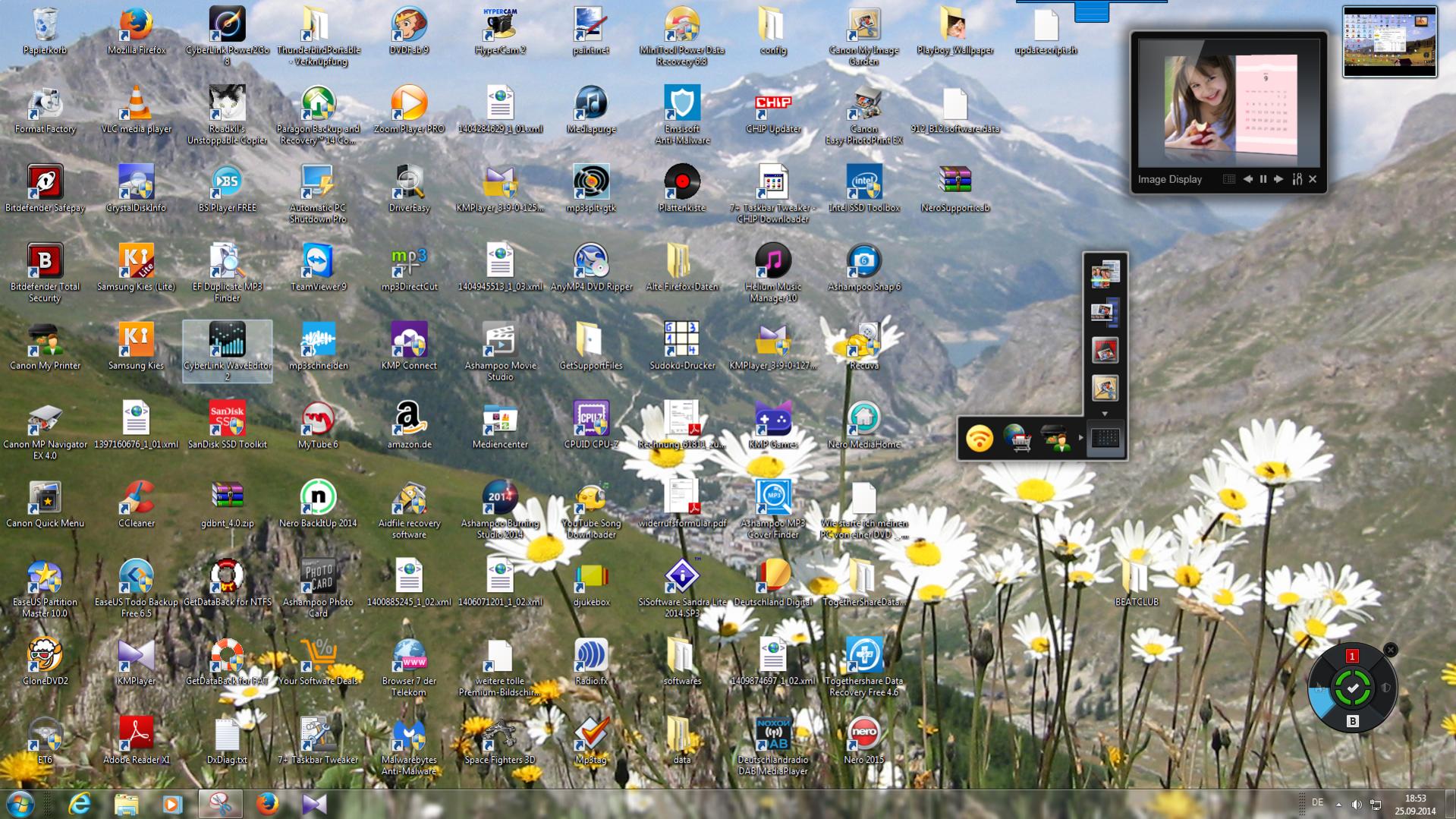Pause the Image Display slideshow
Screen dimensions: 1456x819
click(x=1263, y=179)
